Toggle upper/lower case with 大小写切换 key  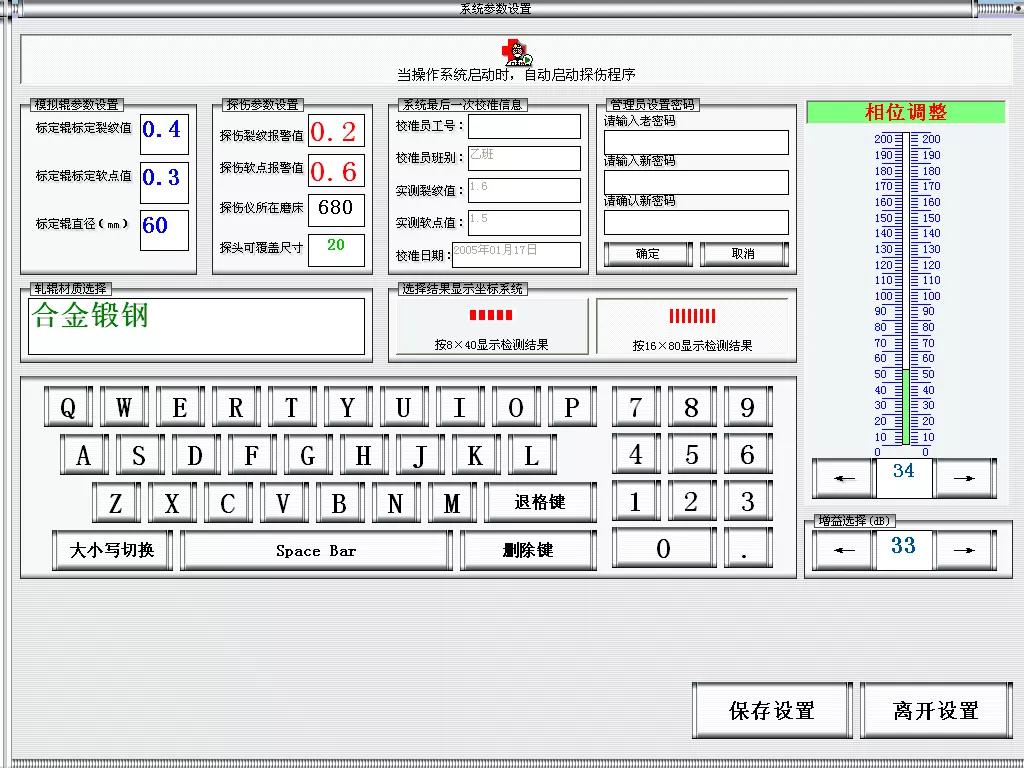point(112,550)
